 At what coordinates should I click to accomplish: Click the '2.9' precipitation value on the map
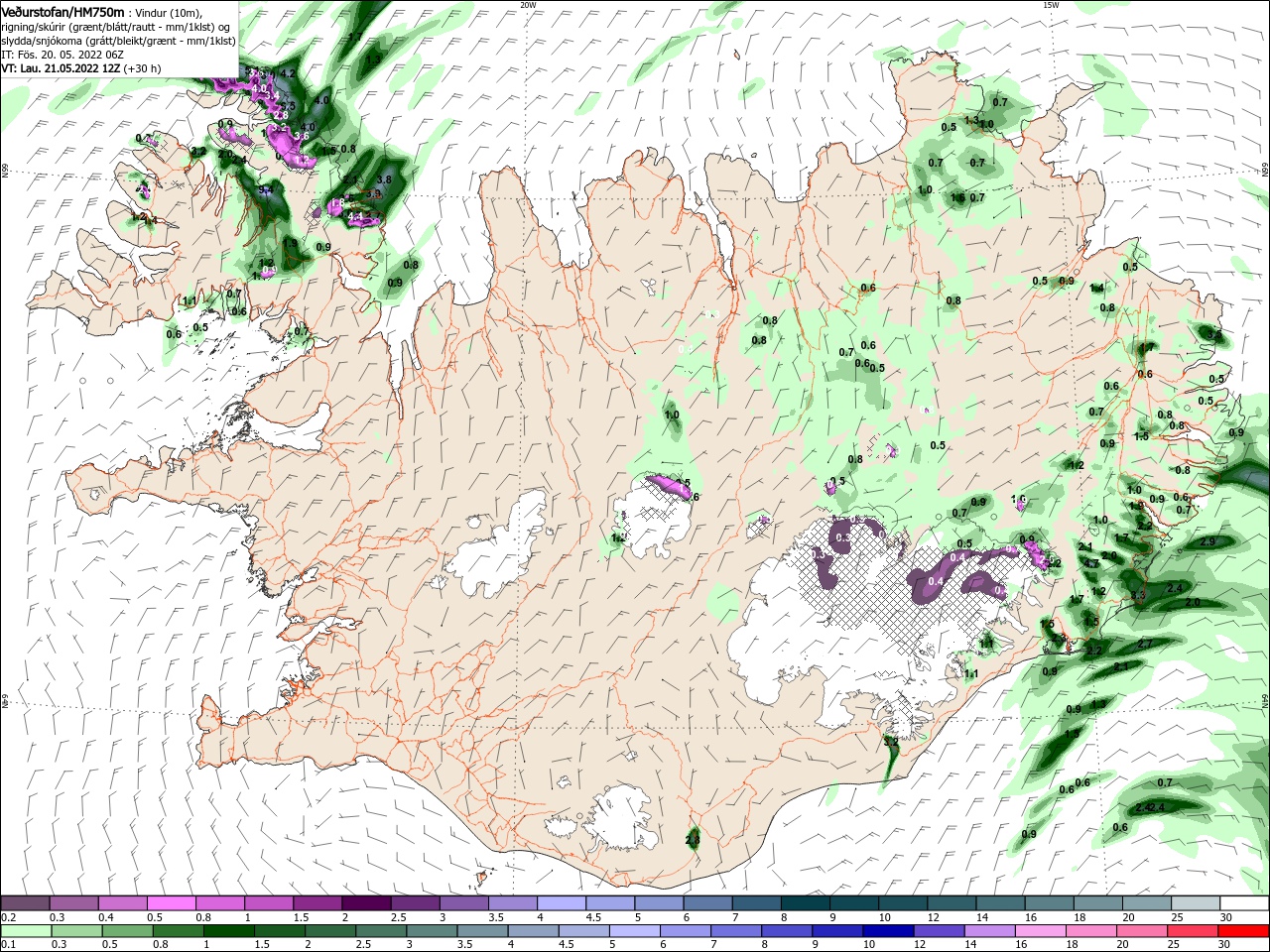click(x=1207, y=542)
